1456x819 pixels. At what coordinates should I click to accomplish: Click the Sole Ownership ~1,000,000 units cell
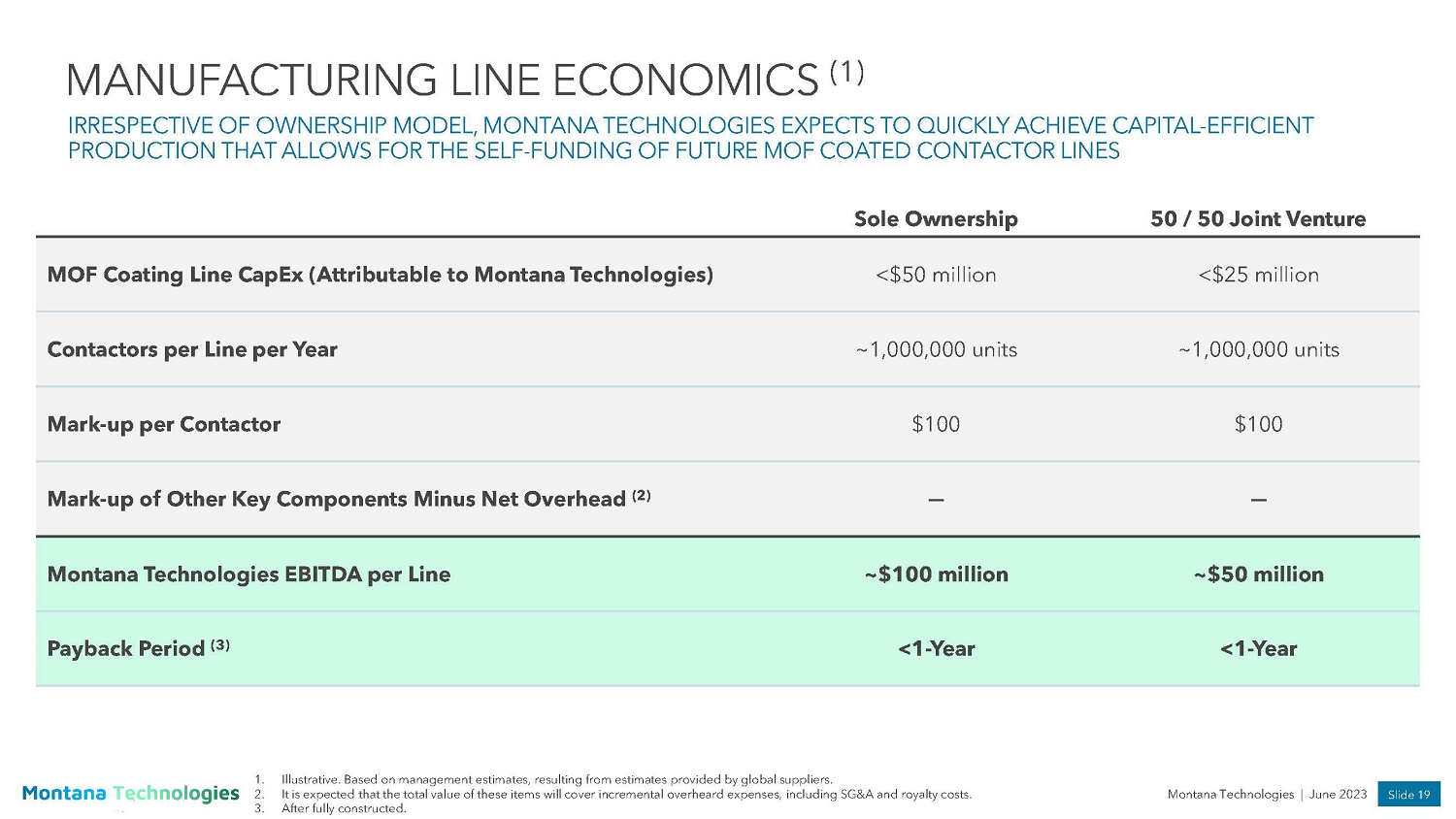936,349
